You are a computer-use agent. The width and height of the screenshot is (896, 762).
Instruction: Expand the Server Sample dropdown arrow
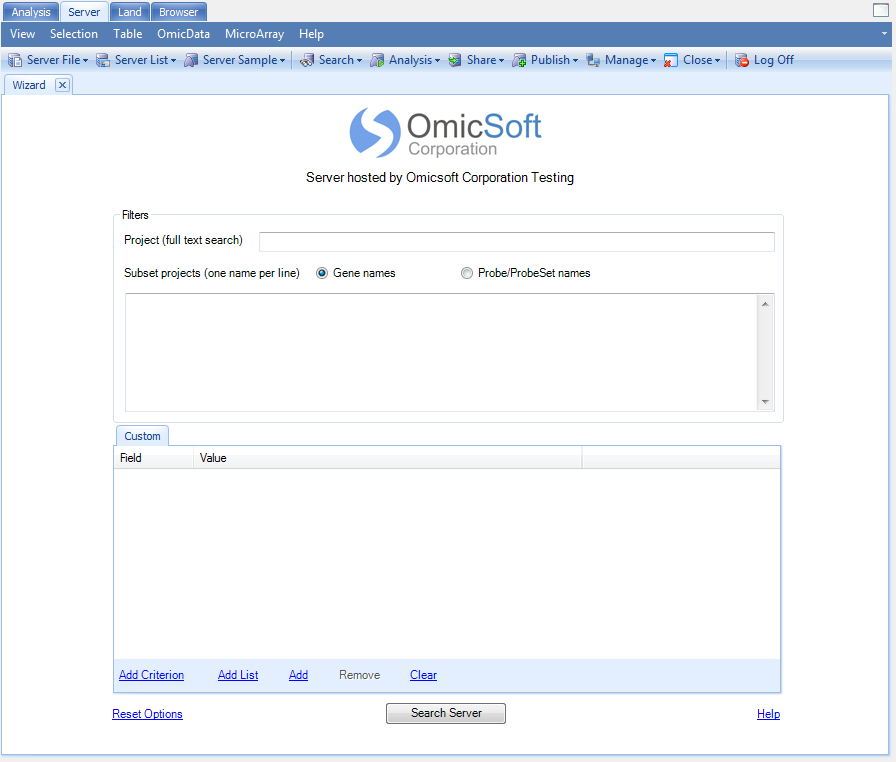point(282,61)
